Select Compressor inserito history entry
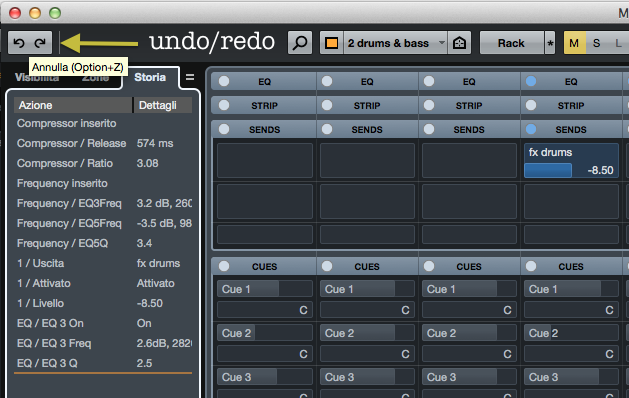The image size is (629, 398). 103,123
